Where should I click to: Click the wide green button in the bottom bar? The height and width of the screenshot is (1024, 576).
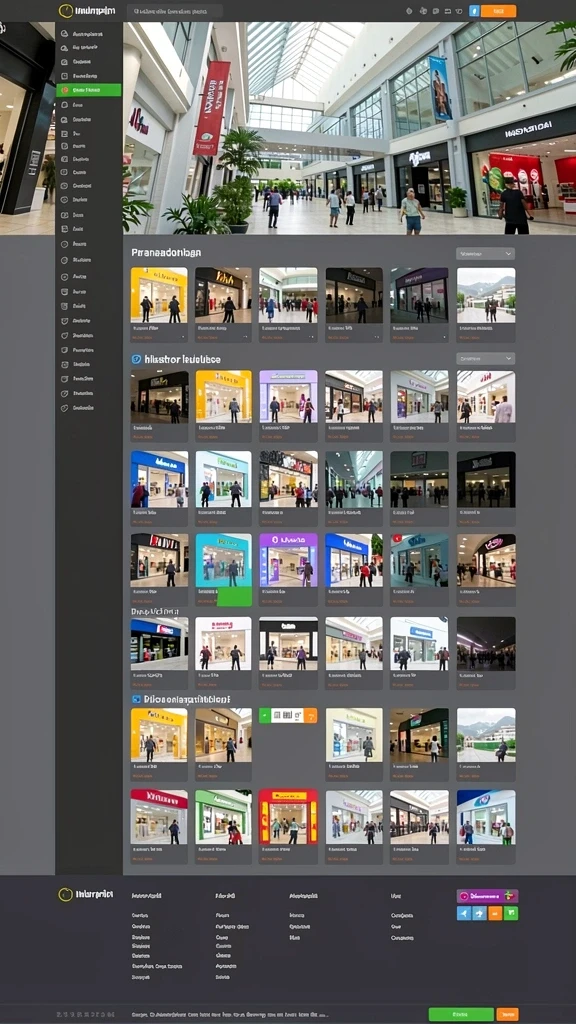461,1014
